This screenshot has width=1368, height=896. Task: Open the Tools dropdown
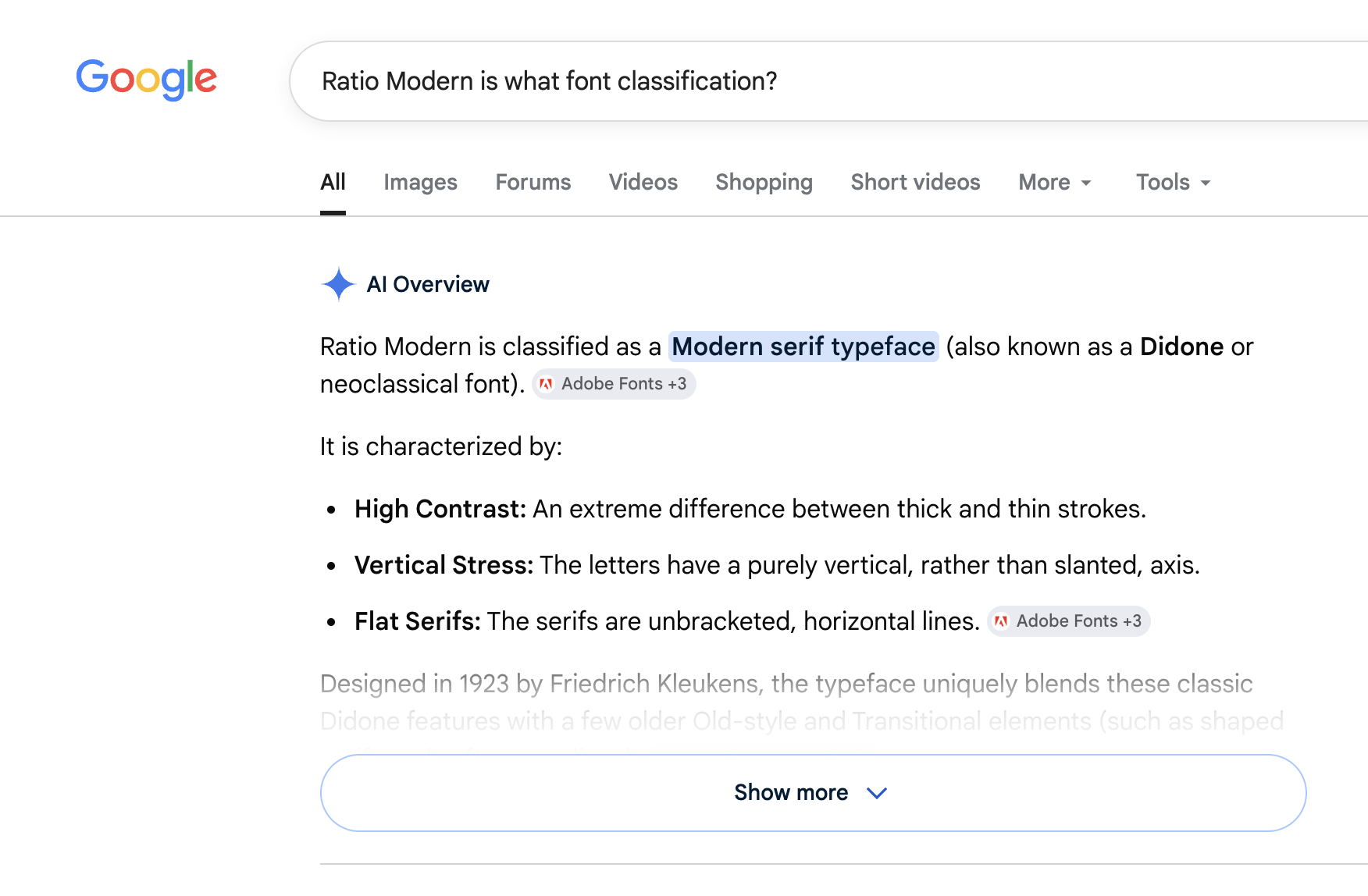coord(1173,183)
